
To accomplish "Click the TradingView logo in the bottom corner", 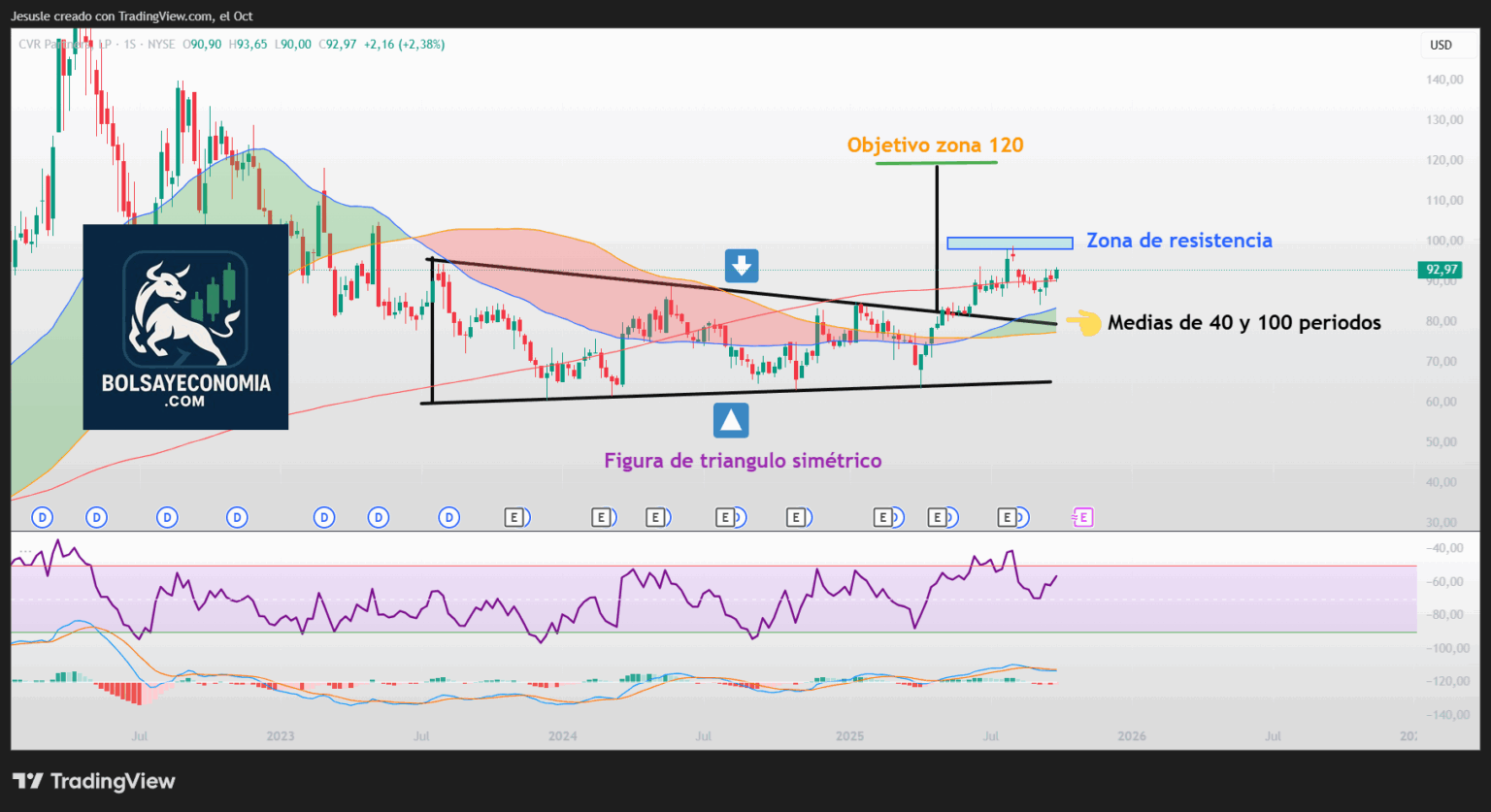I will (93, 781).
